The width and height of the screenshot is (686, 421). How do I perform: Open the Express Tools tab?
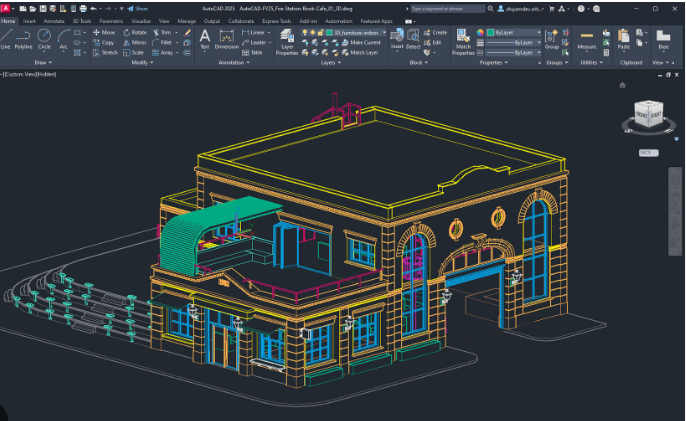(276, 21)
